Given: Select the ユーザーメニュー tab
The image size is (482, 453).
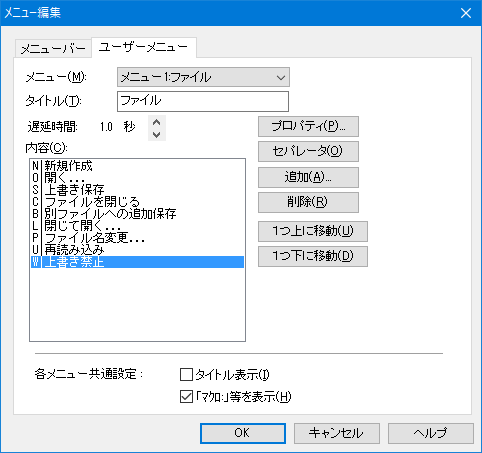Looking at the screenshot, I should [x=144, y=47].
